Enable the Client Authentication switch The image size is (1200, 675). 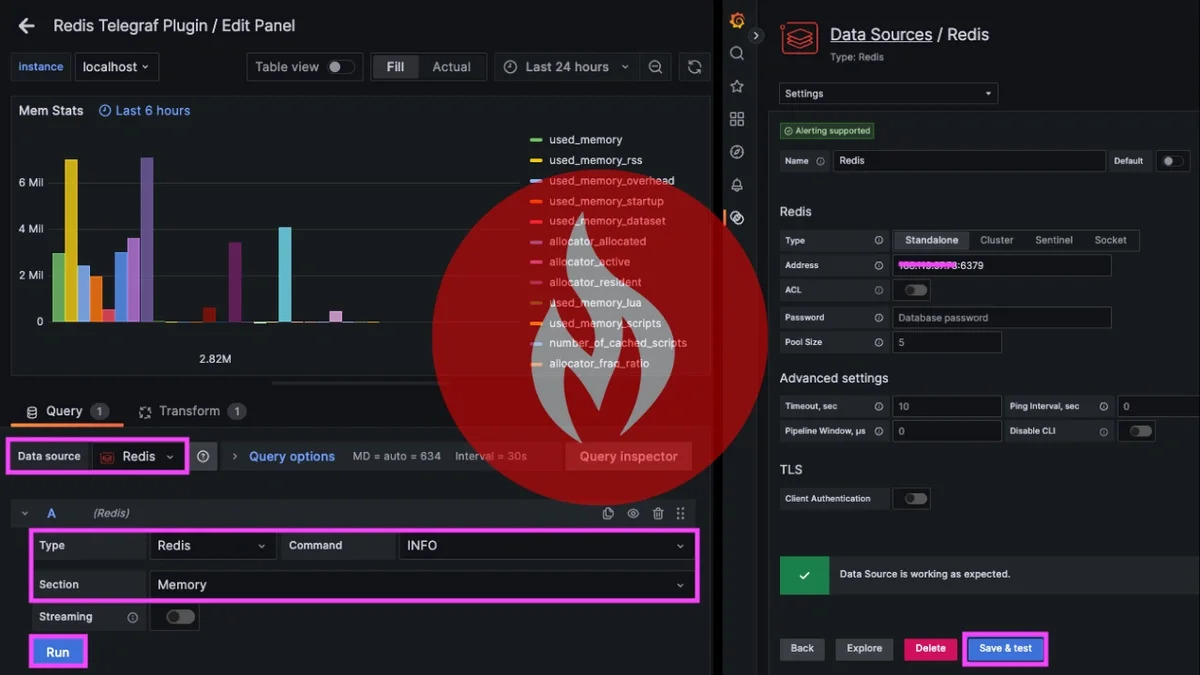915,498
